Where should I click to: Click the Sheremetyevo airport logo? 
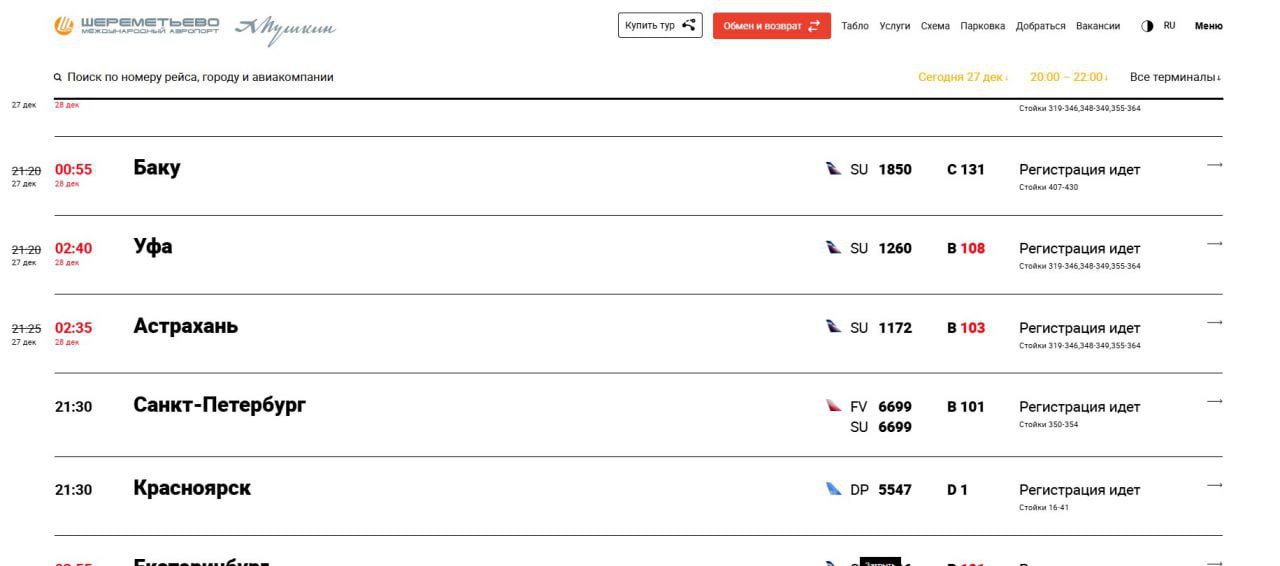[136, 26]
